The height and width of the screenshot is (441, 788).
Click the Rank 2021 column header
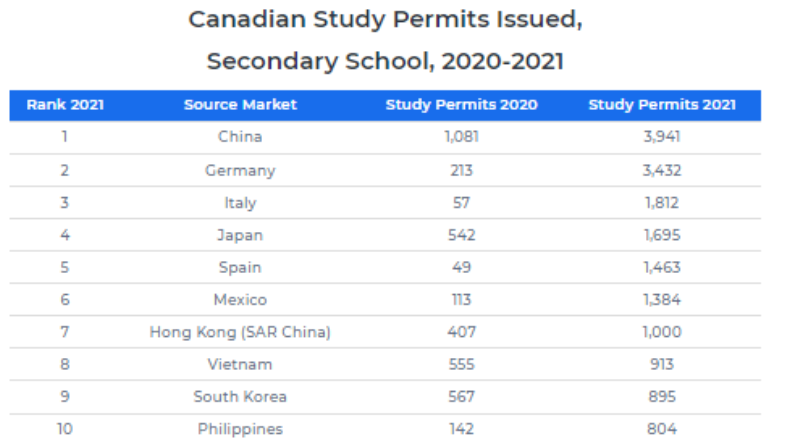pos(65,105)
